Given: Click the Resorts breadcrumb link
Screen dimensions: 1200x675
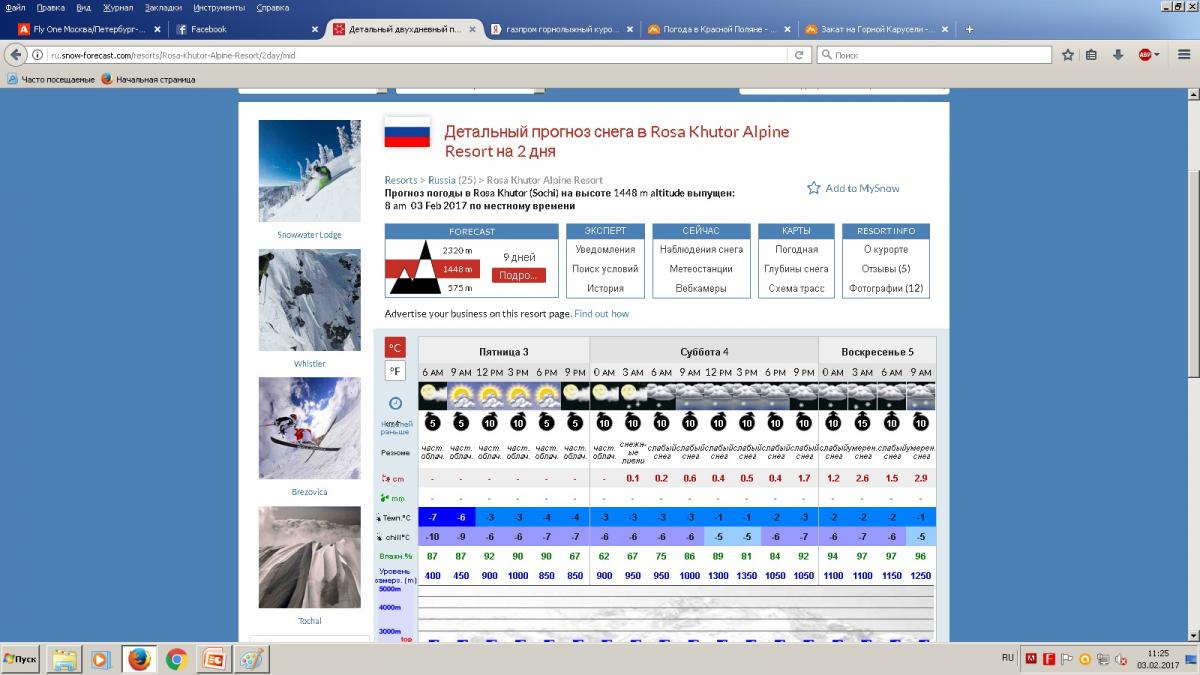Looking at the screenshot, I should [401, 181].
